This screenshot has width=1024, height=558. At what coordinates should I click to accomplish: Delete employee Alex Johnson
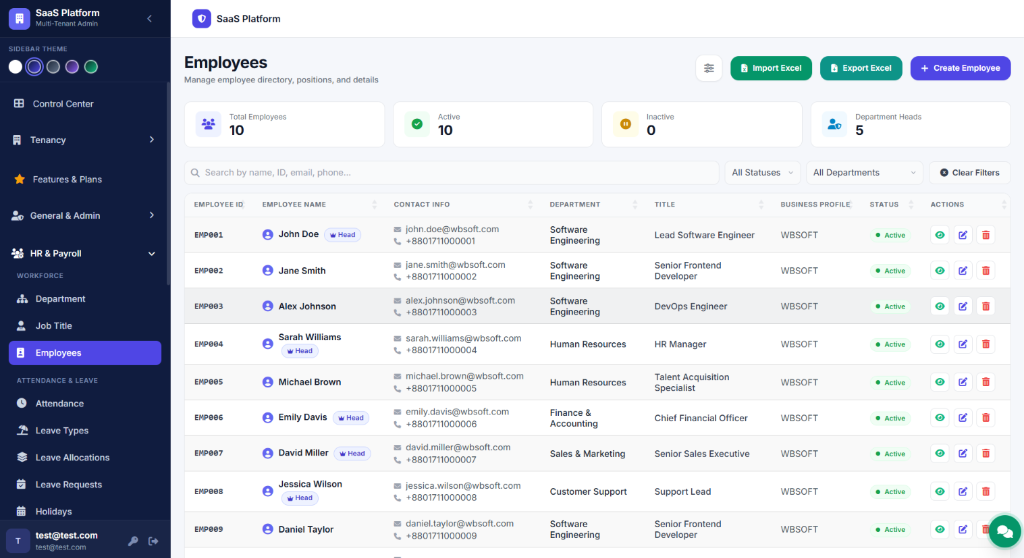pos(986,306)
